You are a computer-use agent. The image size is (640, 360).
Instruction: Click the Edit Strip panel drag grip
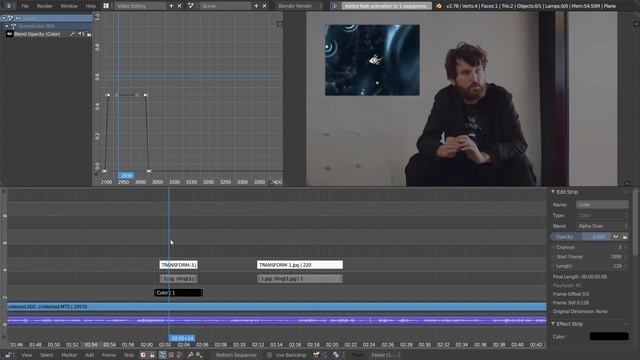click(x=627, y=192)
